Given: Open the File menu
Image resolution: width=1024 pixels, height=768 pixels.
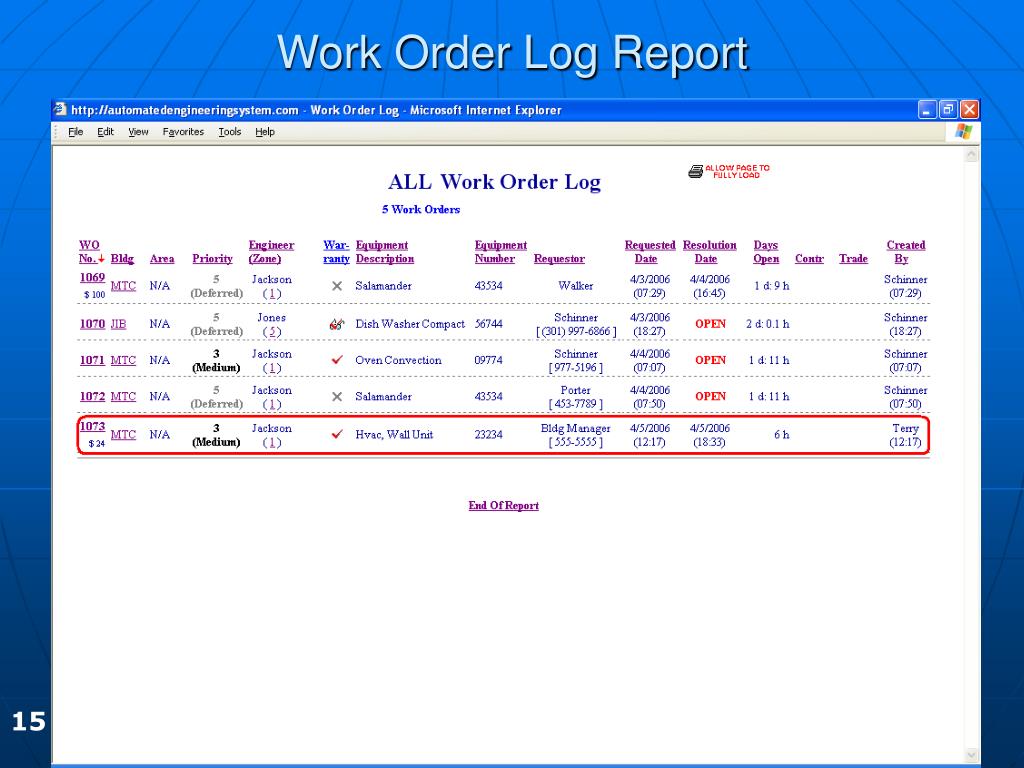Looking at the screenshot, I should 76,131.
